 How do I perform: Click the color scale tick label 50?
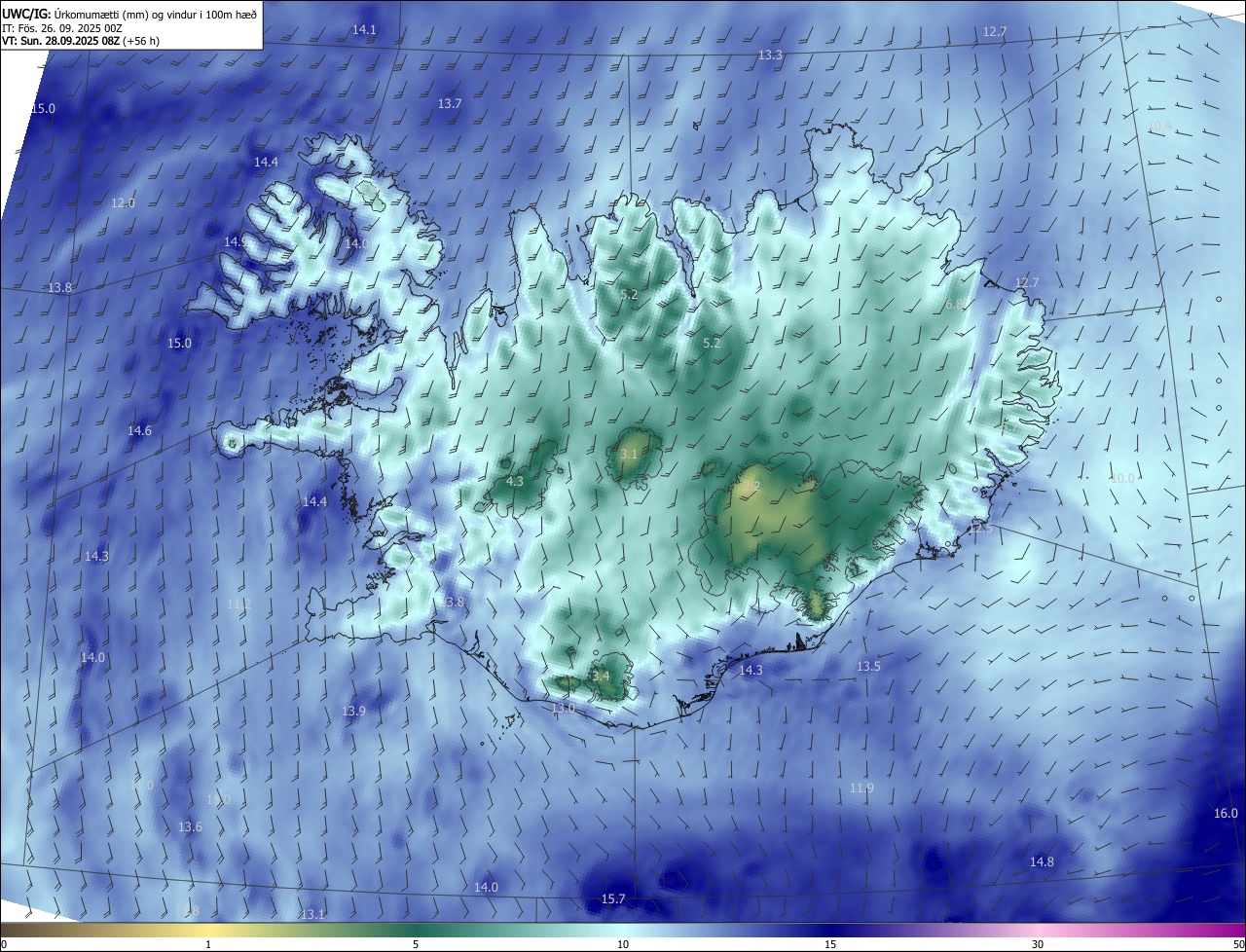pyautogui.click(x=1238, y=944)
